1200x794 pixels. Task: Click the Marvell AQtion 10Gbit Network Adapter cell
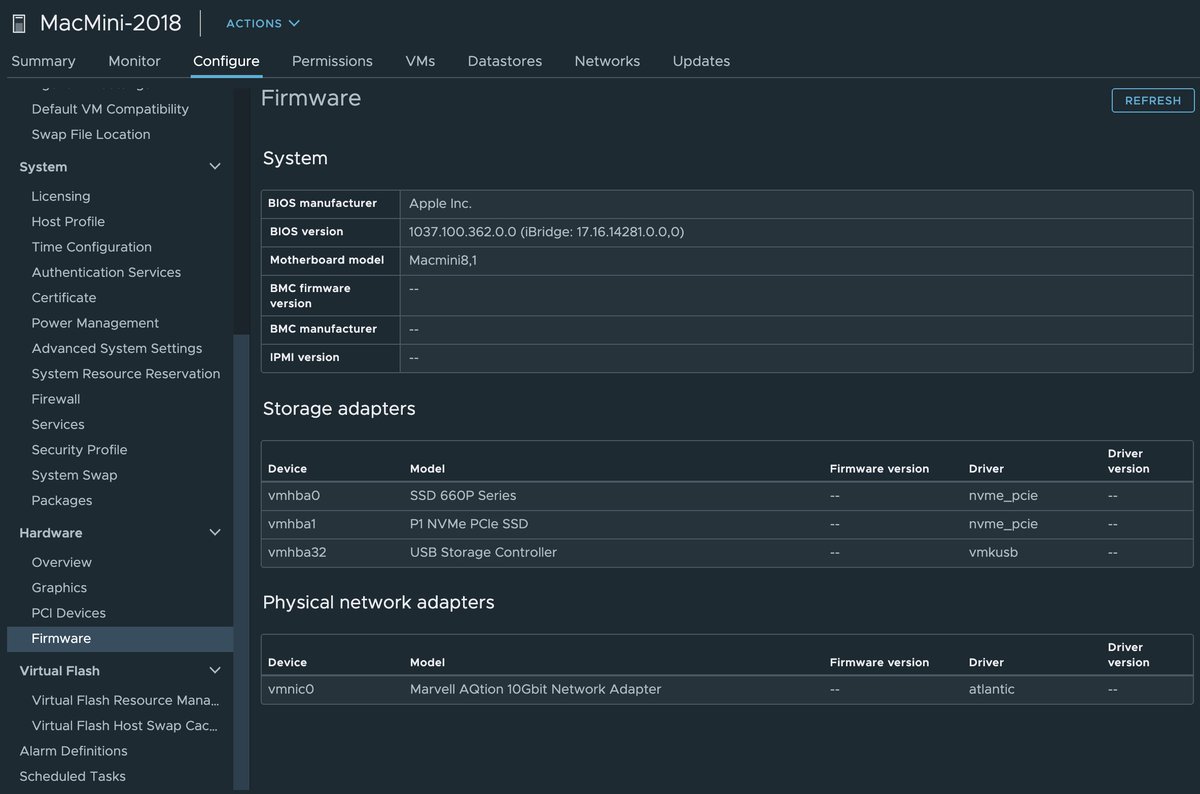click(535, 689)
